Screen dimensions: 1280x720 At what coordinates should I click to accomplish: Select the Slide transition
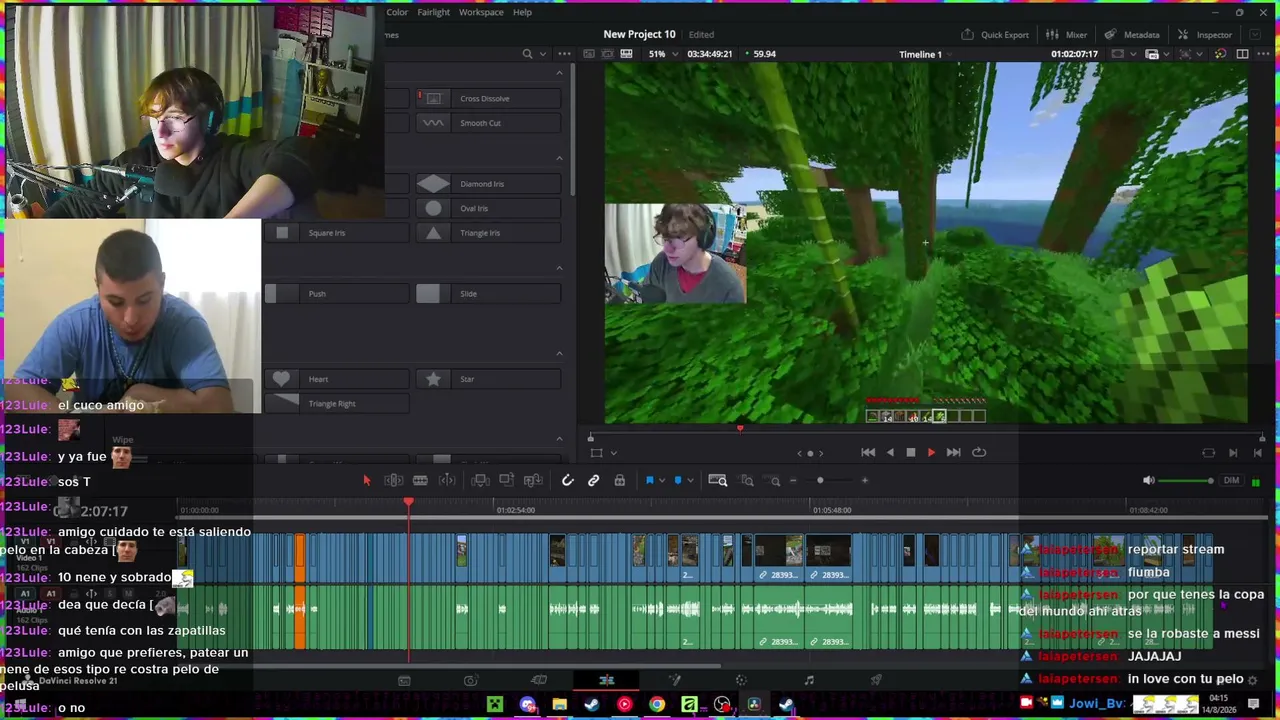pyautogui.click(x=488, y=294)
